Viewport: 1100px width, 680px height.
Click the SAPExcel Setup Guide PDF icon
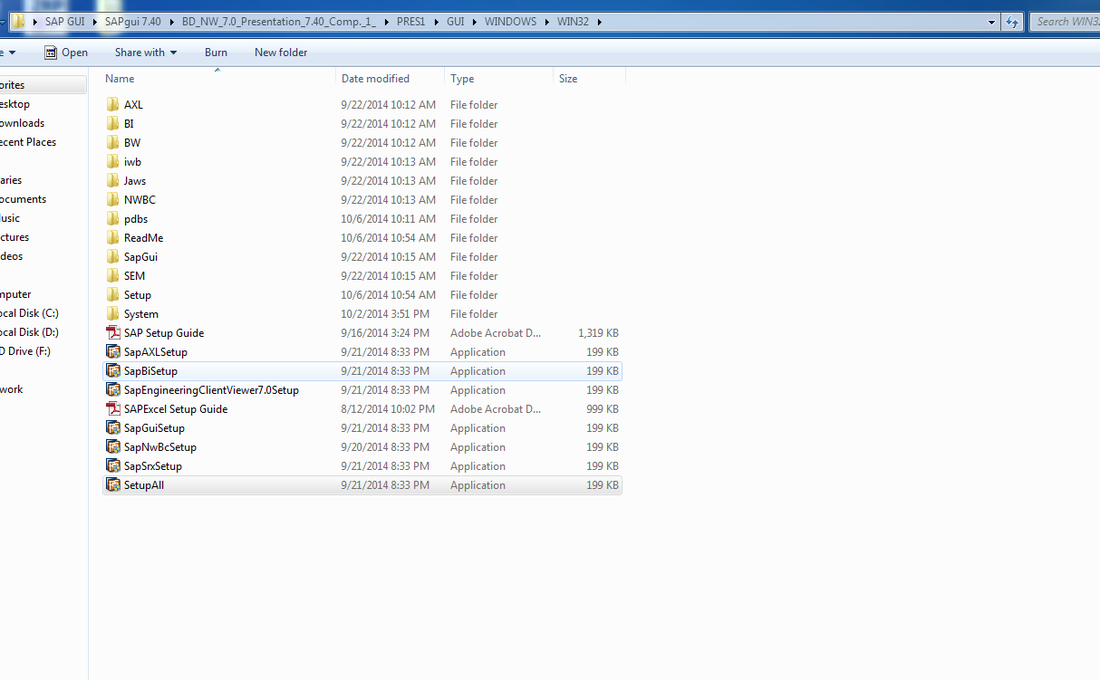pos(113,408)
